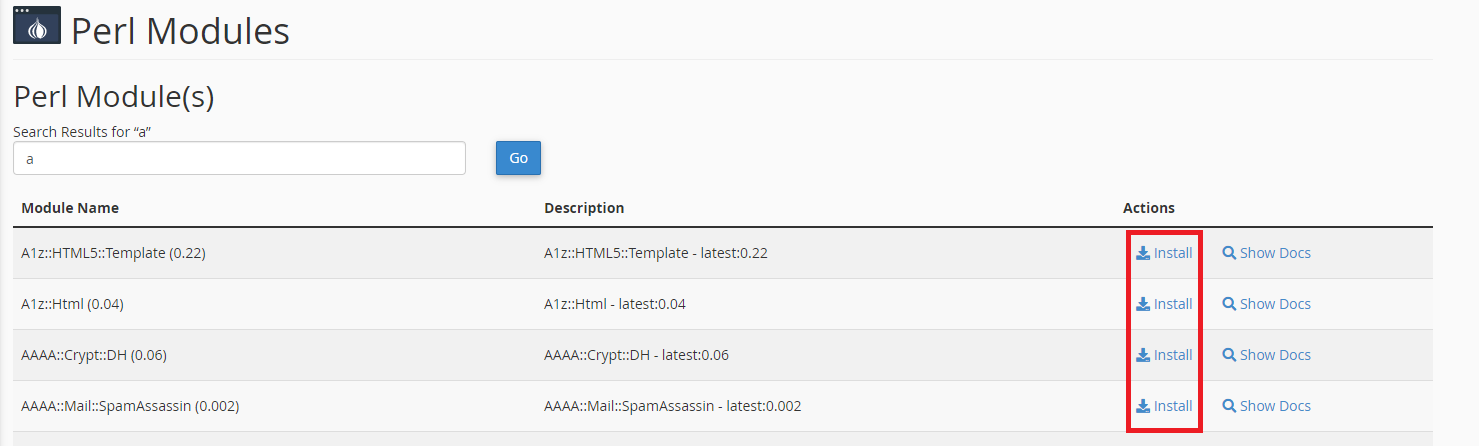Show Docs for AAAA::Mail::SpamAssassin
1479x446 pixels.
(1266, 406)
